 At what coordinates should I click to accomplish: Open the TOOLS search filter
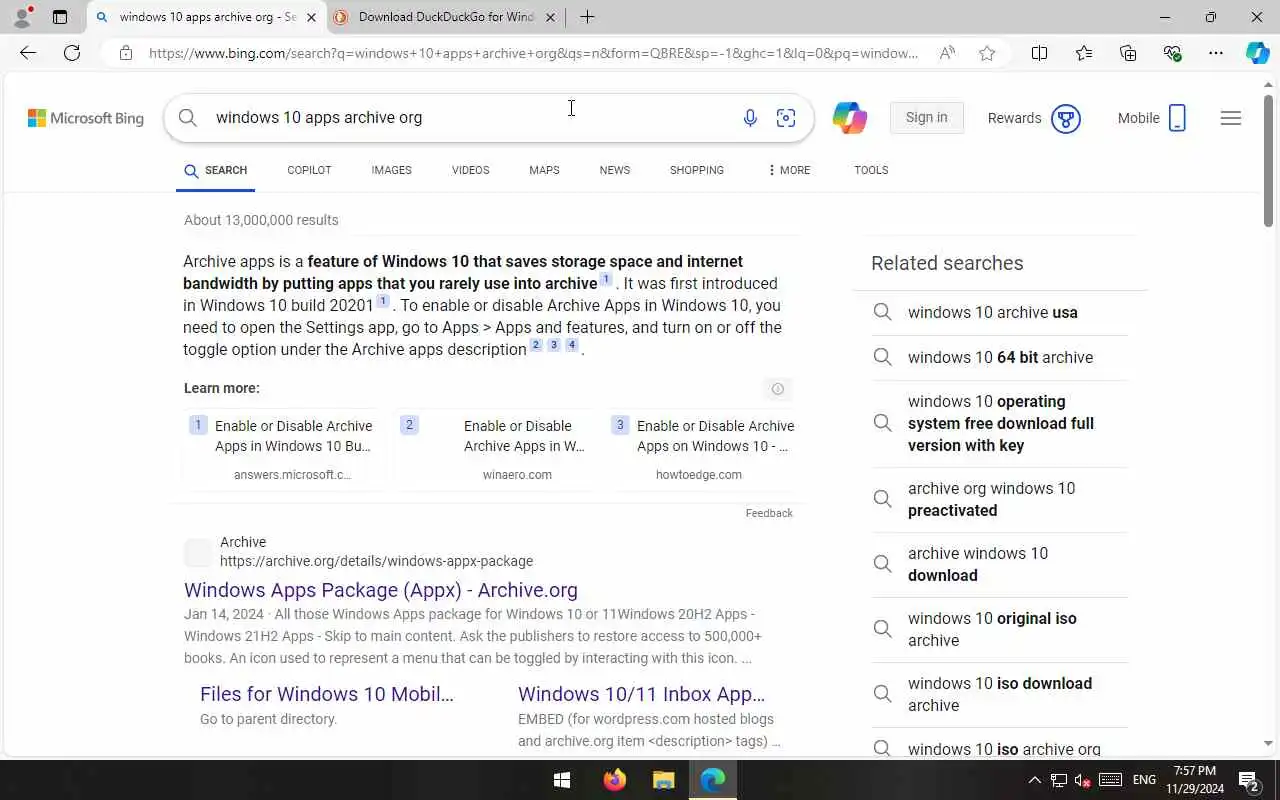point(871,170)
